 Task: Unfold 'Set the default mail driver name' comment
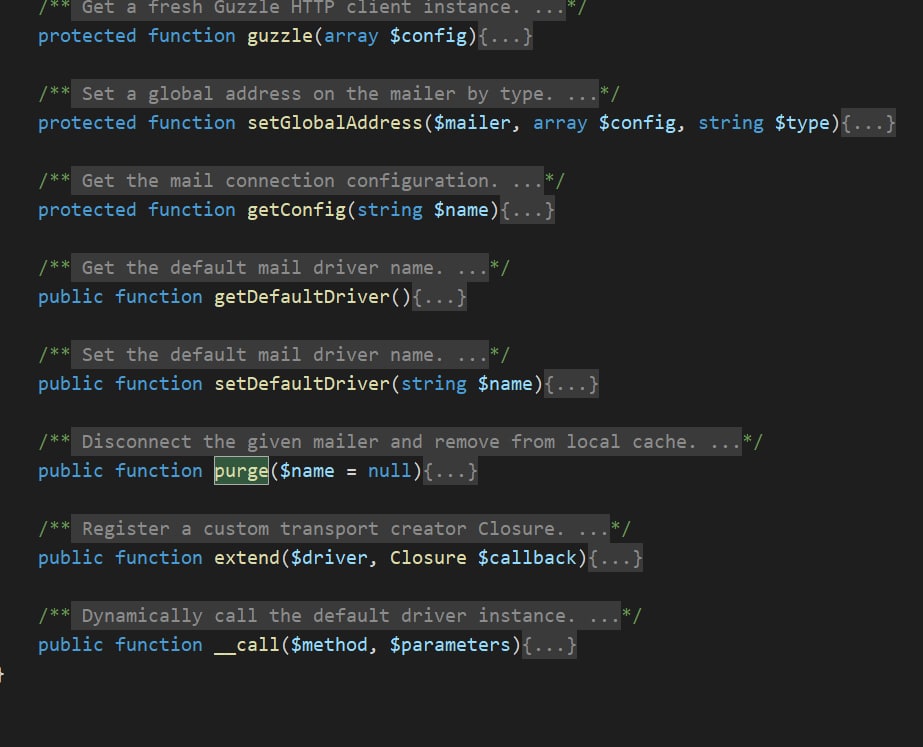pos(280,355)
